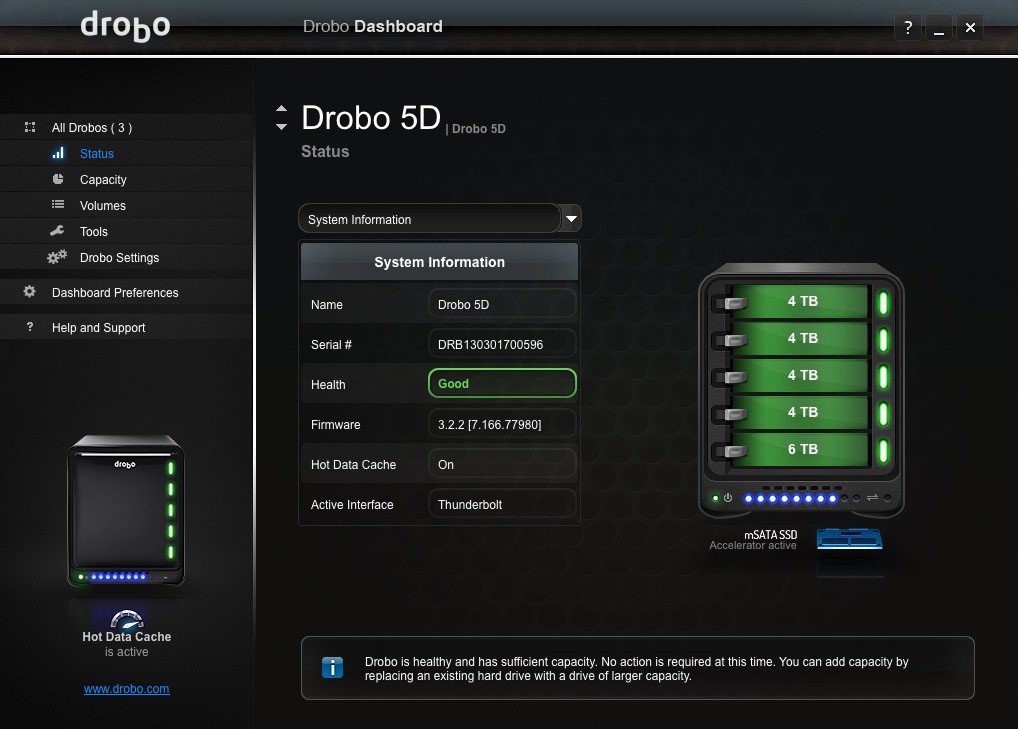Click the Tools wrench icon

pyautogui.click(x=57, y=230)
